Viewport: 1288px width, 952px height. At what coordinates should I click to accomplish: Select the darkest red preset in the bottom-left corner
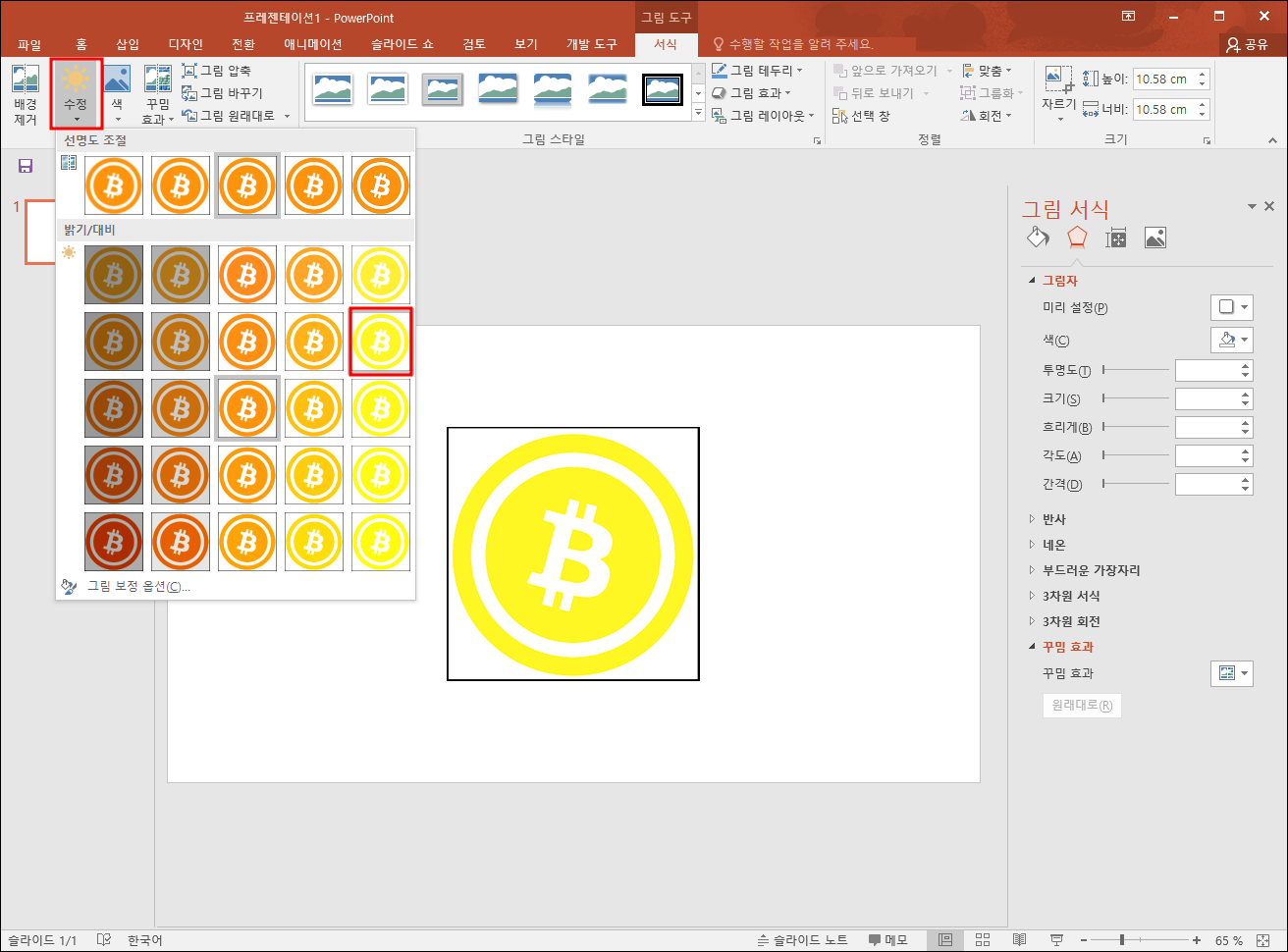(114, 542)
